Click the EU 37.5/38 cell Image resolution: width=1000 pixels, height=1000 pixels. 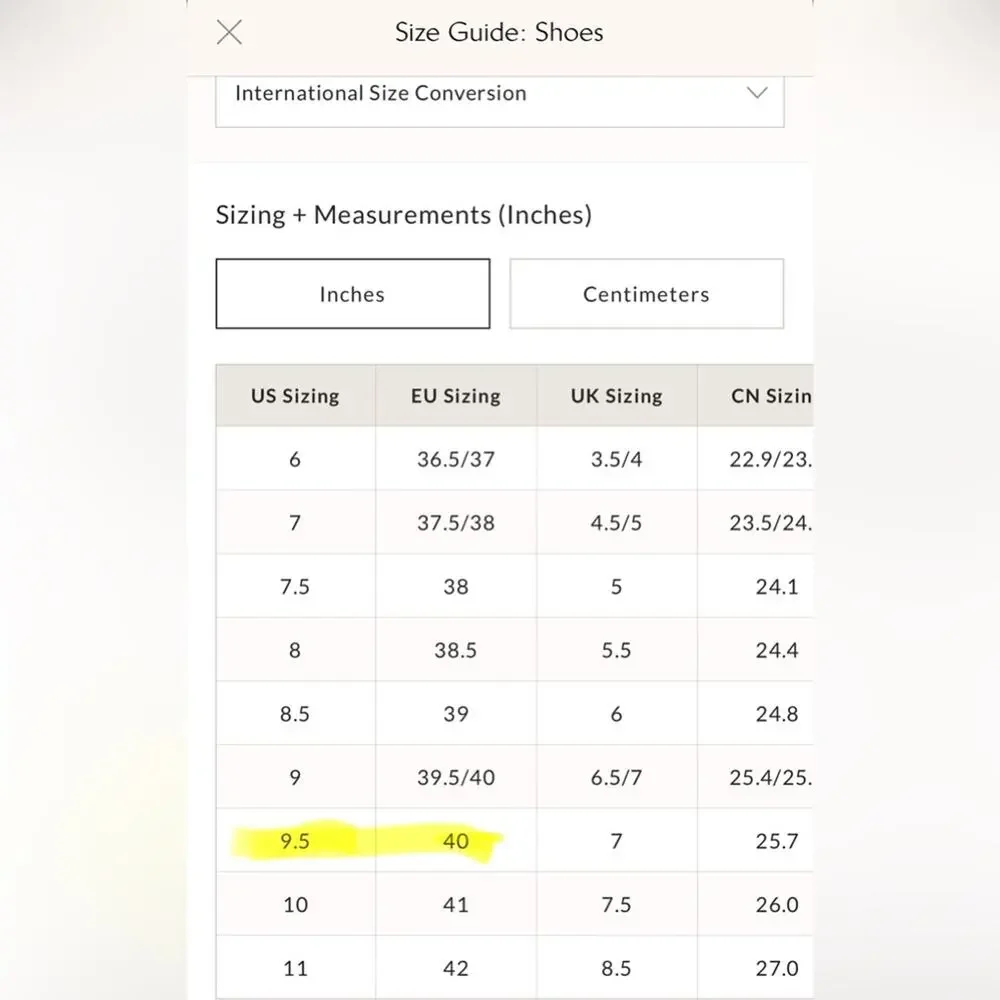pos(456,522)
